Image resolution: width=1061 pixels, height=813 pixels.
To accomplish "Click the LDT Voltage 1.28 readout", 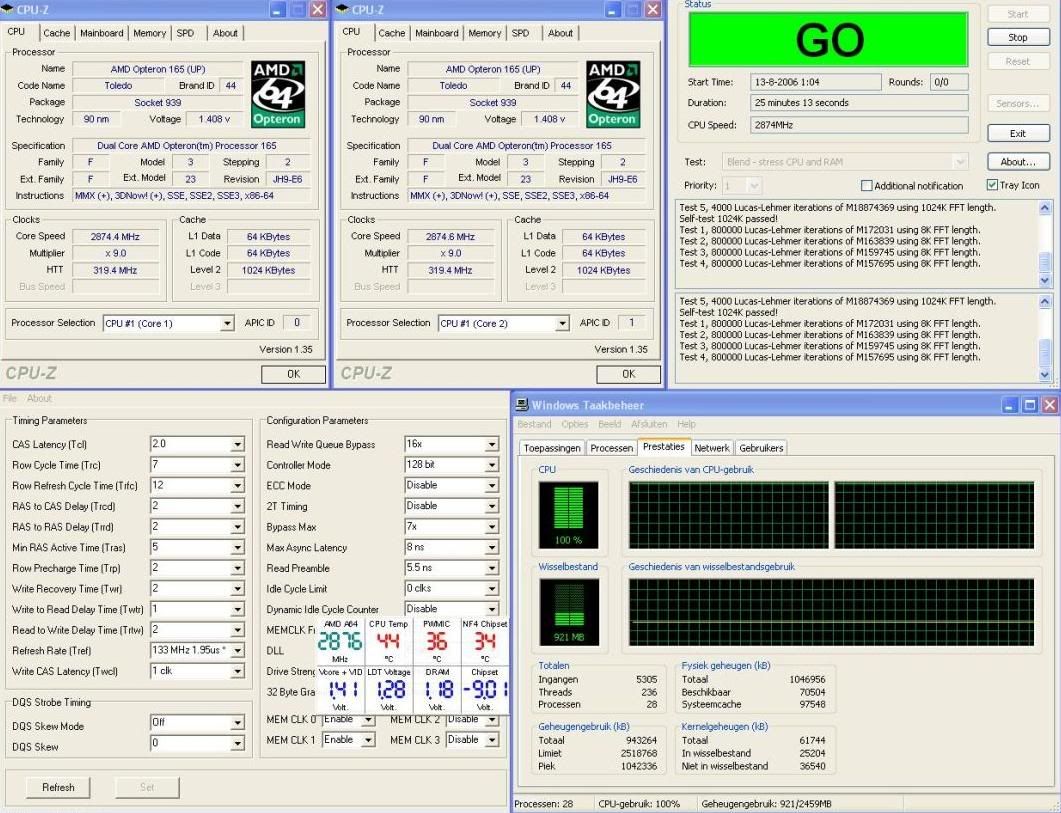I will pos(389,690).
